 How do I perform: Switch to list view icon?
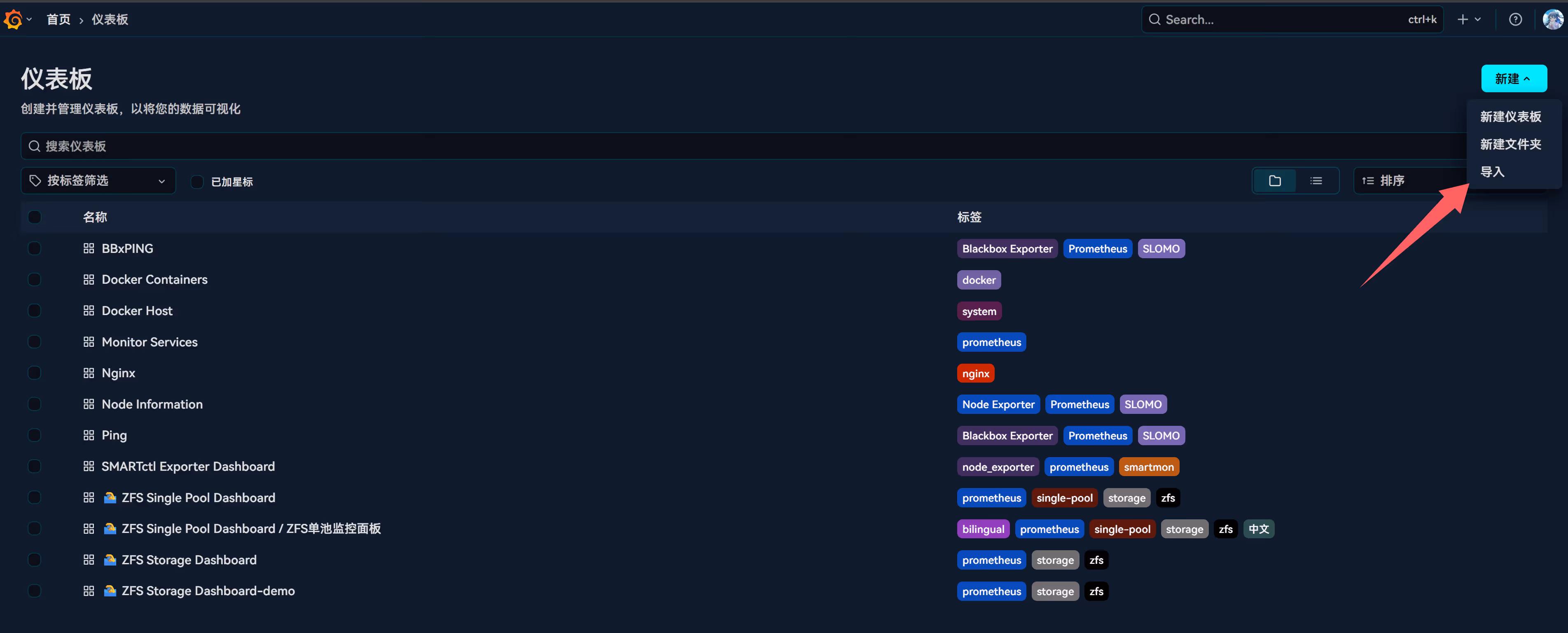pyautogui.click(x=1316, y=181)
